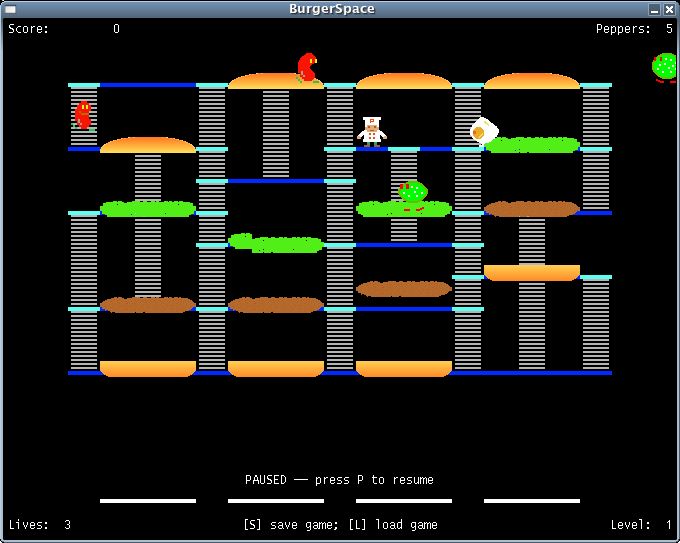Click the [S] save game label
The height and width of the screenshot is (543, 680).
point(291,525)
